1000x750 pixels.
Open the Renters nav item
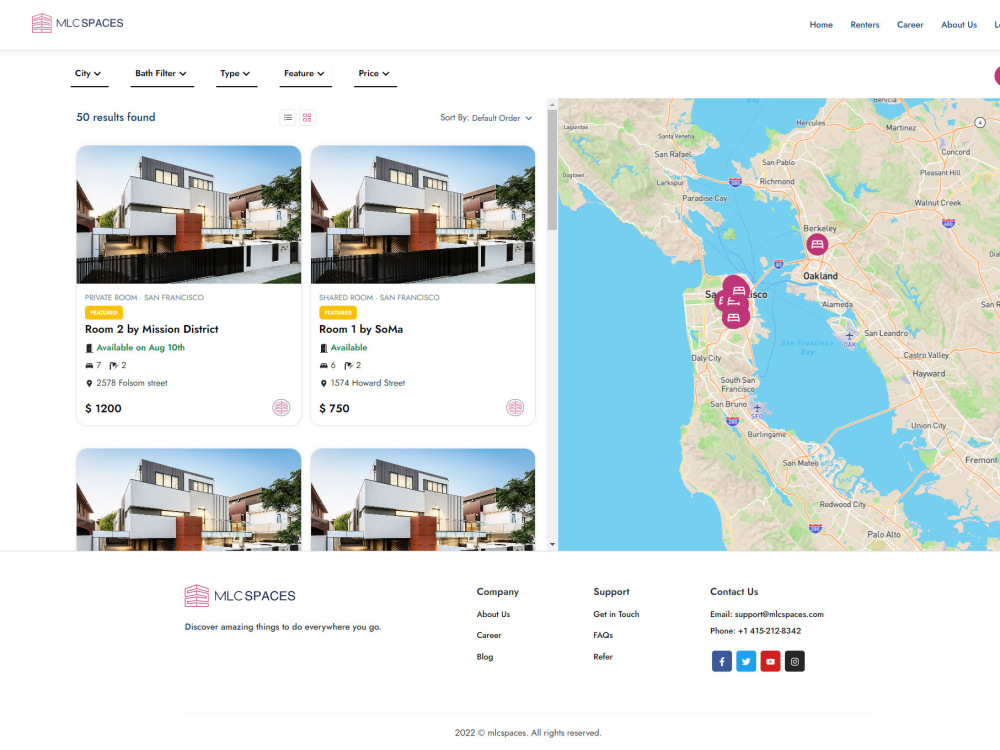(x=865, y=25)
